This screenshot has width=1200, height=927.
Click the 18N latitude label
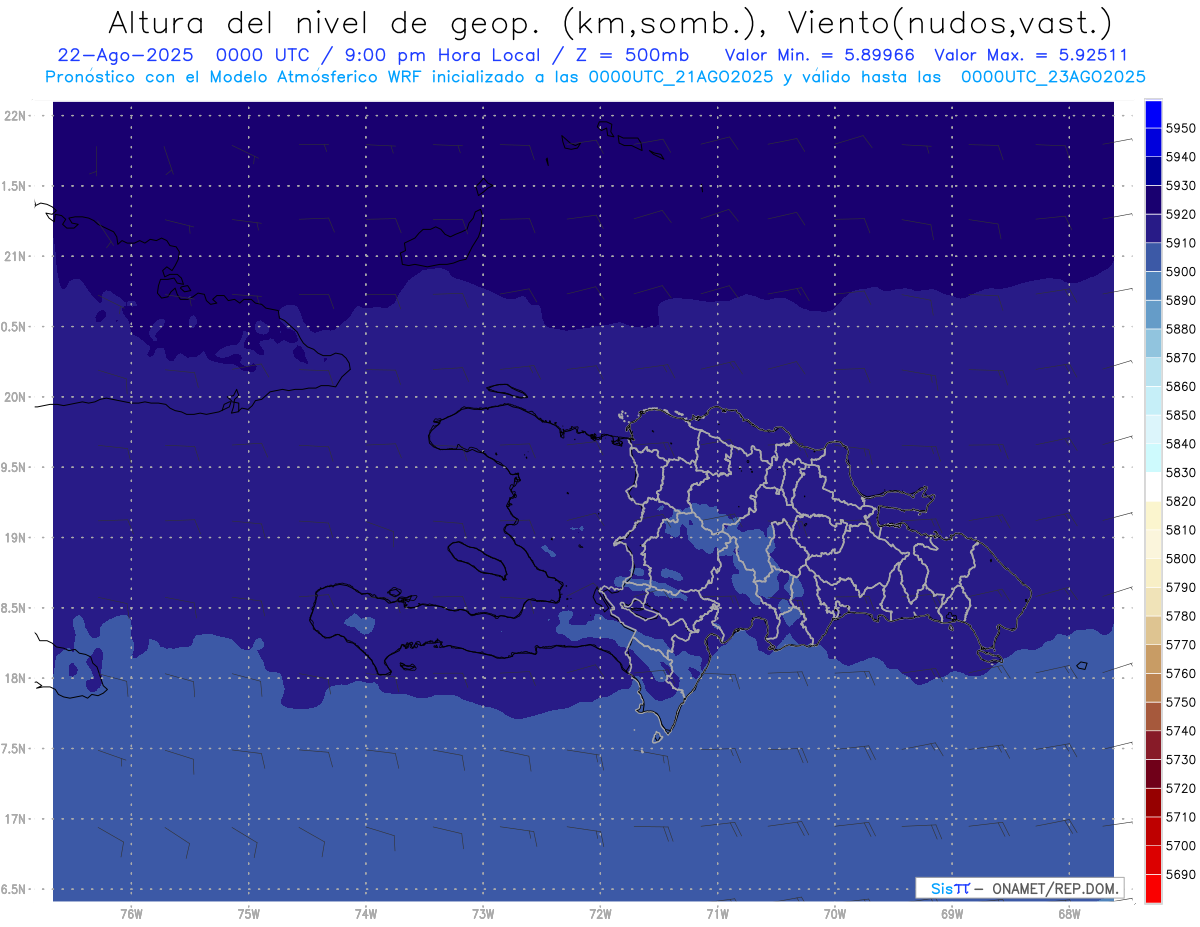point(17,679)
